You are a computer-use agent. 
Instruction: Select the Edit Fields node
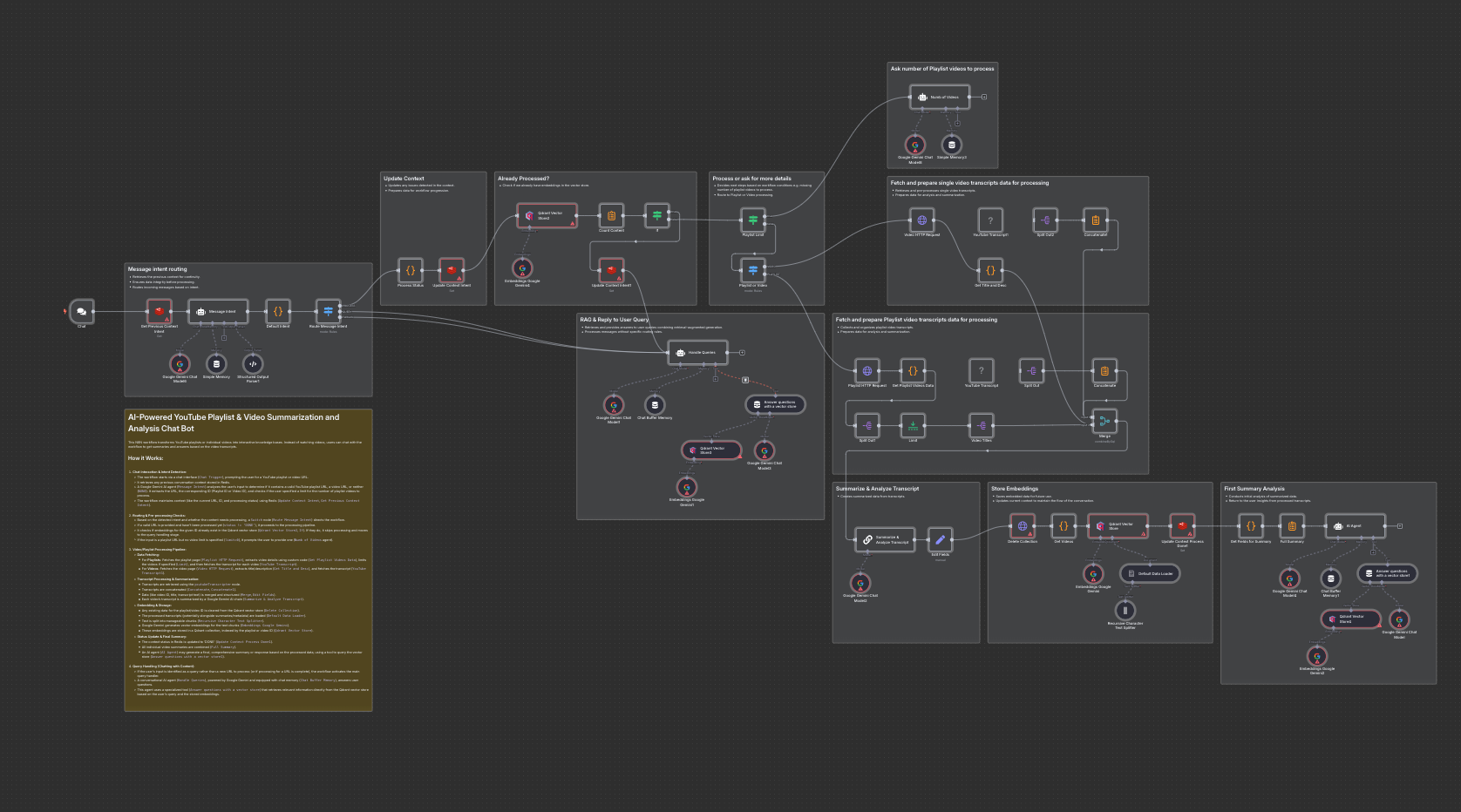point(940,539)
